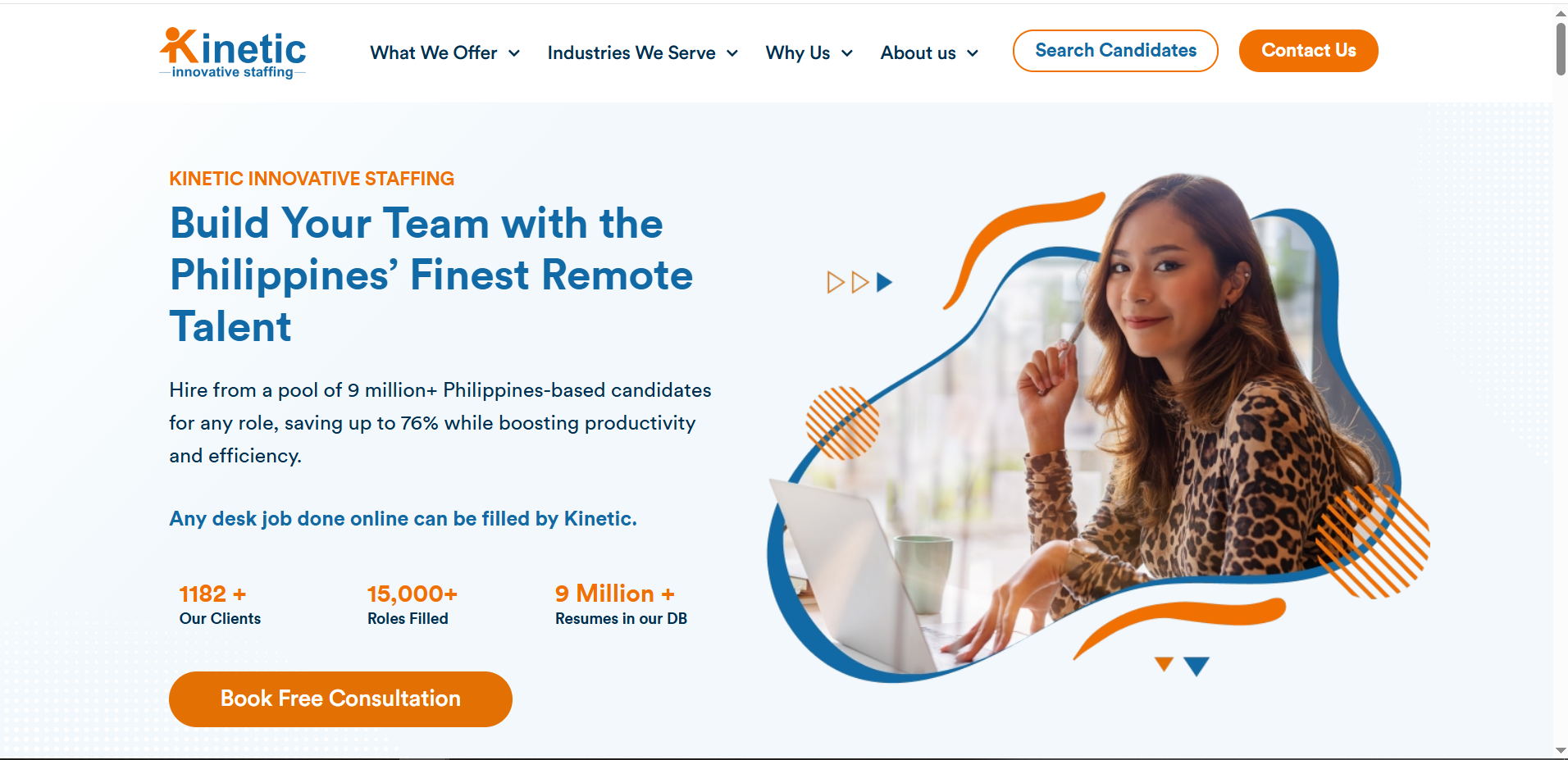This screenshot has width=1568, height=760.
Task: Expand the About us chevron arrow
Action: pos(973,53)
